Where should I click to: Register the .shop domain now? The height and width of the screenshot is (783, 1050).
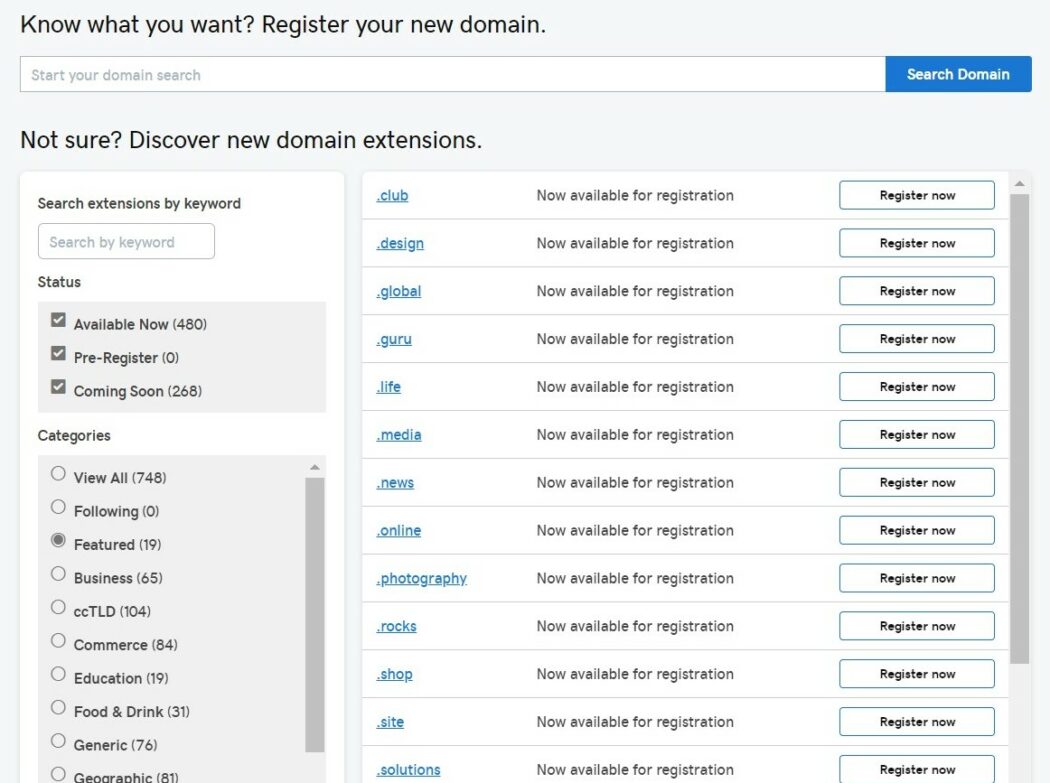pos(916,673)
